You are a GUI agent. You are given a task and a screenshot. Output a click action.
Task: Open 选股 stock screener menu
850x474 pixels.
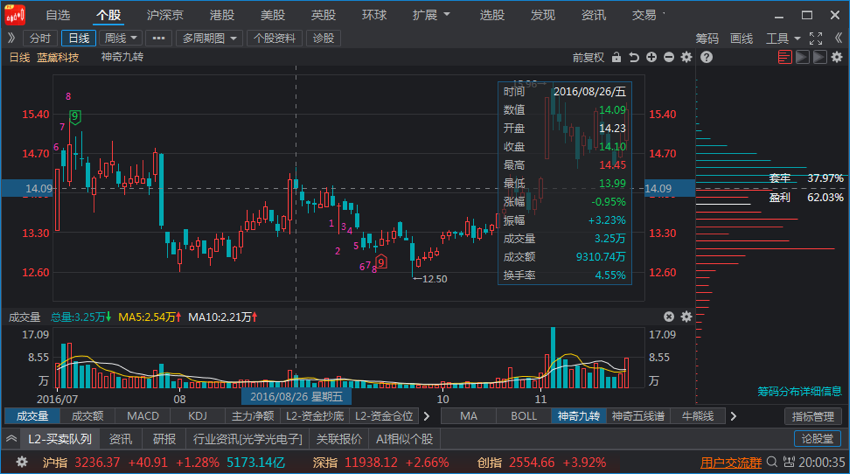(x=492, y=15)
